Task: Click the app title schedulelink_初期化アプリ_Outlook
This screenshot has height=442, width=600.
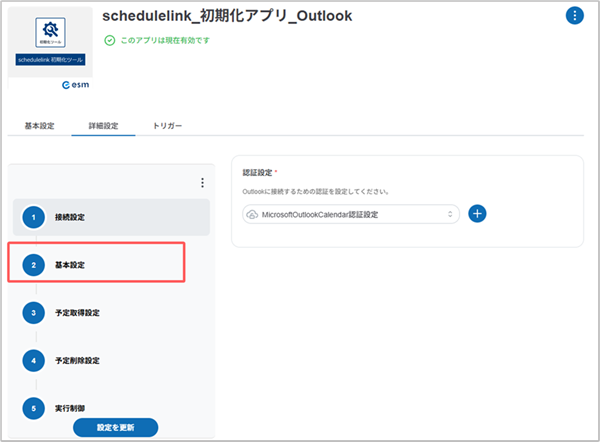Action: [227, 17]
